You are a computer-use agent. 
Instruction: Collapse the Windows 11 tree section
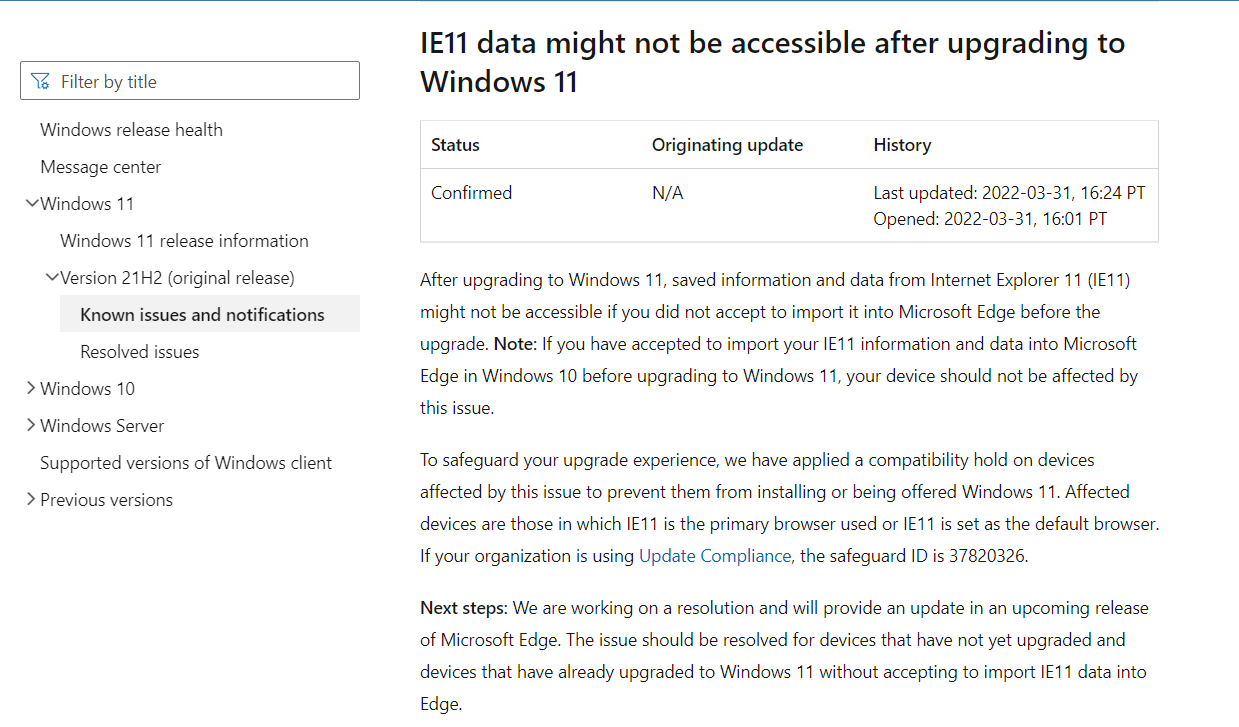click(x=32, y=203)
